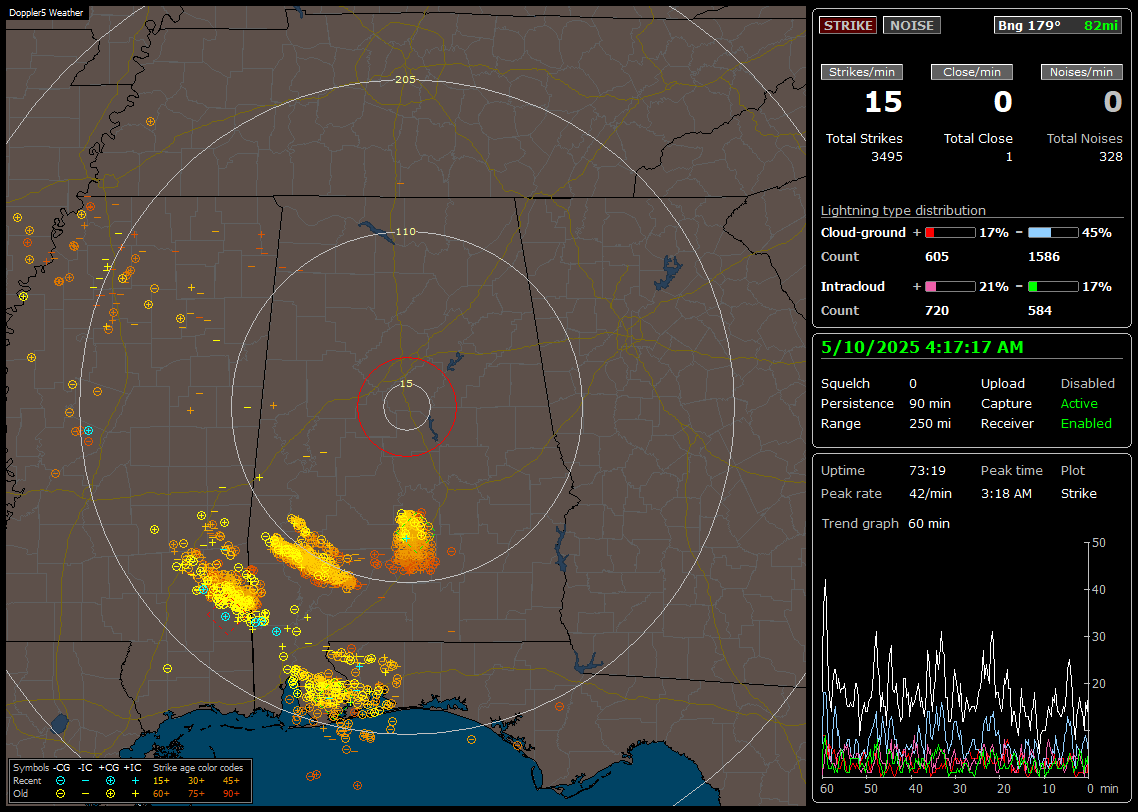Click the Recent +CG symbol in the legend
Image resolution: width=1138 pixels, height=812 pixels.
pos(110,781)
